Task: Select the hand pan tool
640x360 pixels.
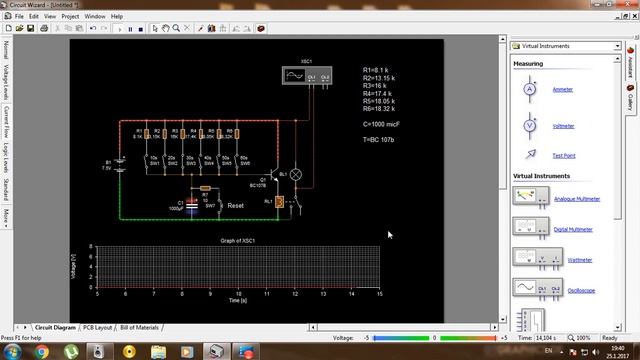Action: 165,28
